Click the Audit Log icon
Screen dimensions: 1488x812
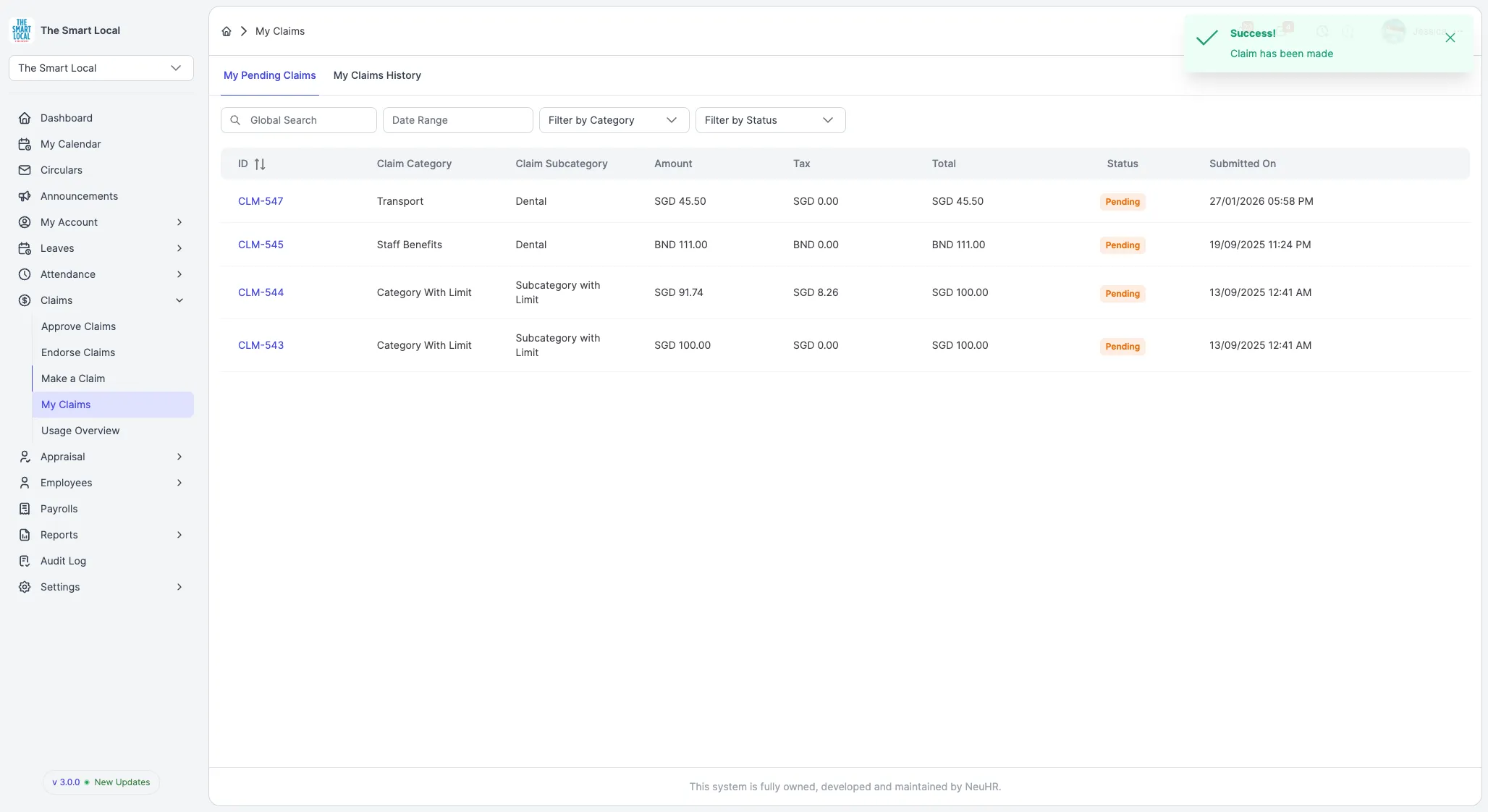(25, 561)
